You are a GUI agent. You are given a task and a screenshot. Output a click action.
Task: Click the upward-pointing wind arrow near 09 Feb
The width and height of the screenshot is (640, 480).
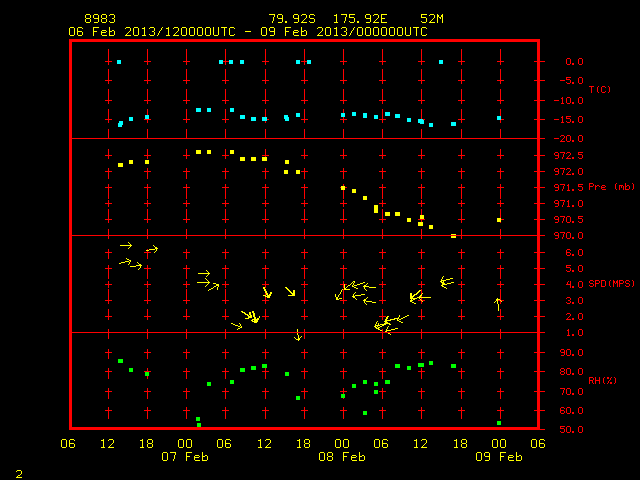(x=498, y=304)
